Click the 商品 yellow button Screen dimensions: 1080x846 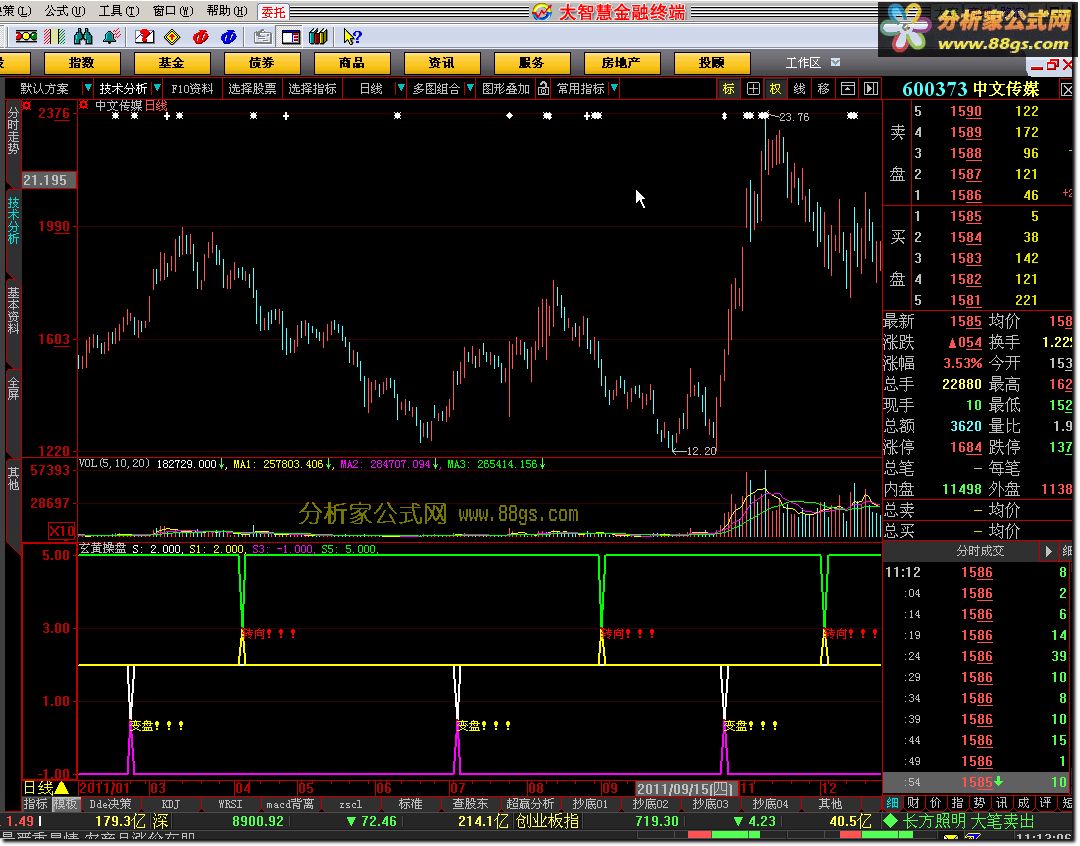click(351, 63)
